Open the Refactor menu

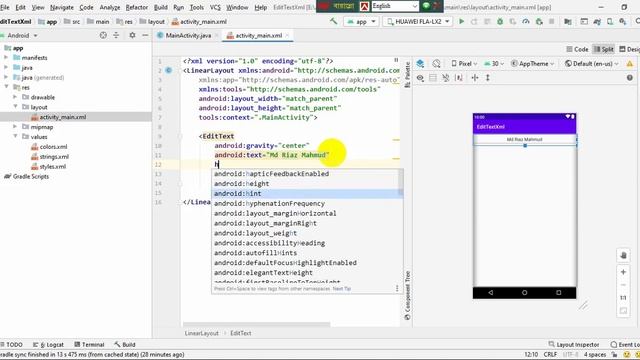[x=136, y=7]
